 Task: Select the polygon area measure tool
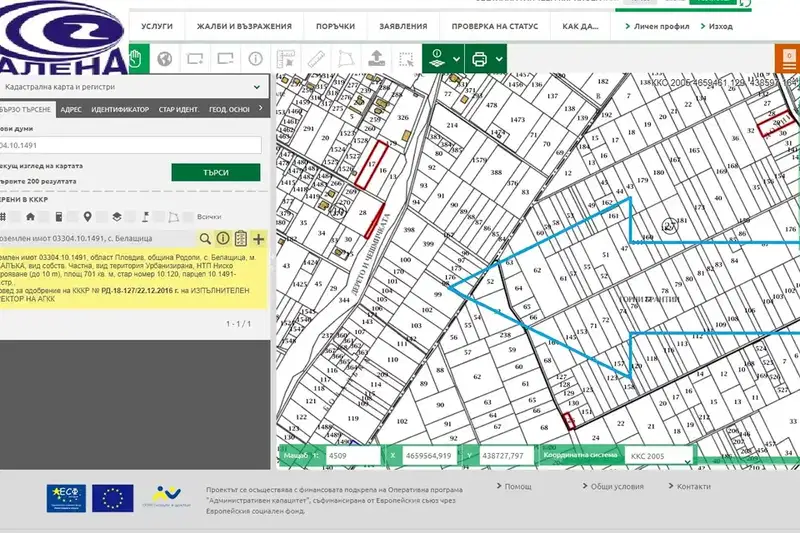[346, 59]
